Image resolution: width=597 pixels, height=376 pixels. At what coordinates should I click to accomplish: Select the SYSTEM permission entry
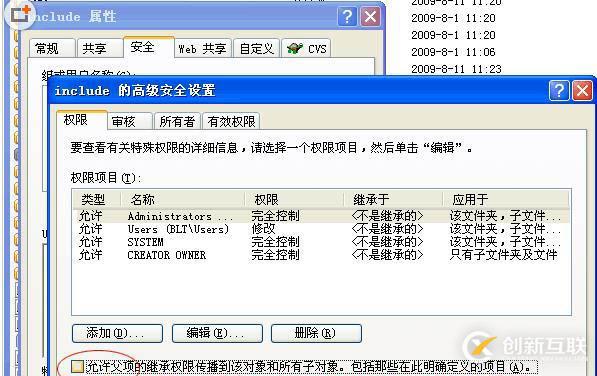[x=321, y=242]
